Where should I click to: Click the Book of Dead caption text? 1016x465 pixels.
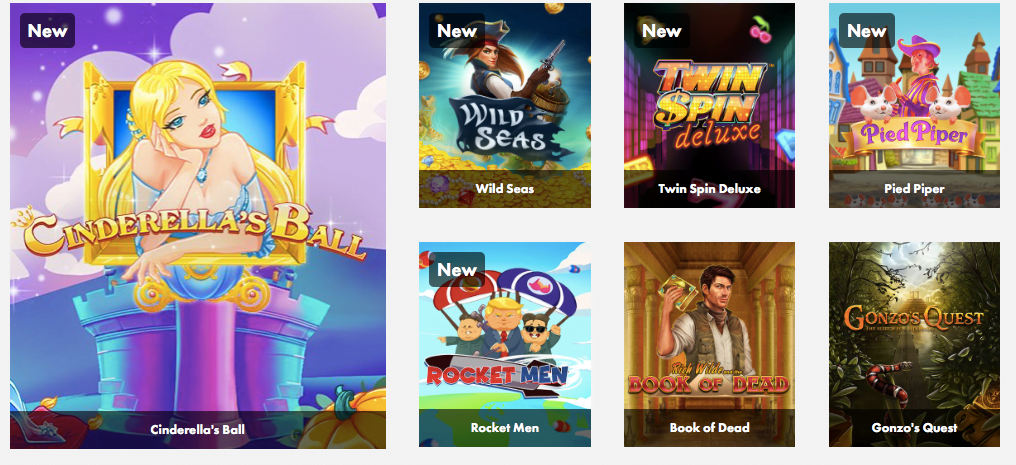(x=710, y=428)
